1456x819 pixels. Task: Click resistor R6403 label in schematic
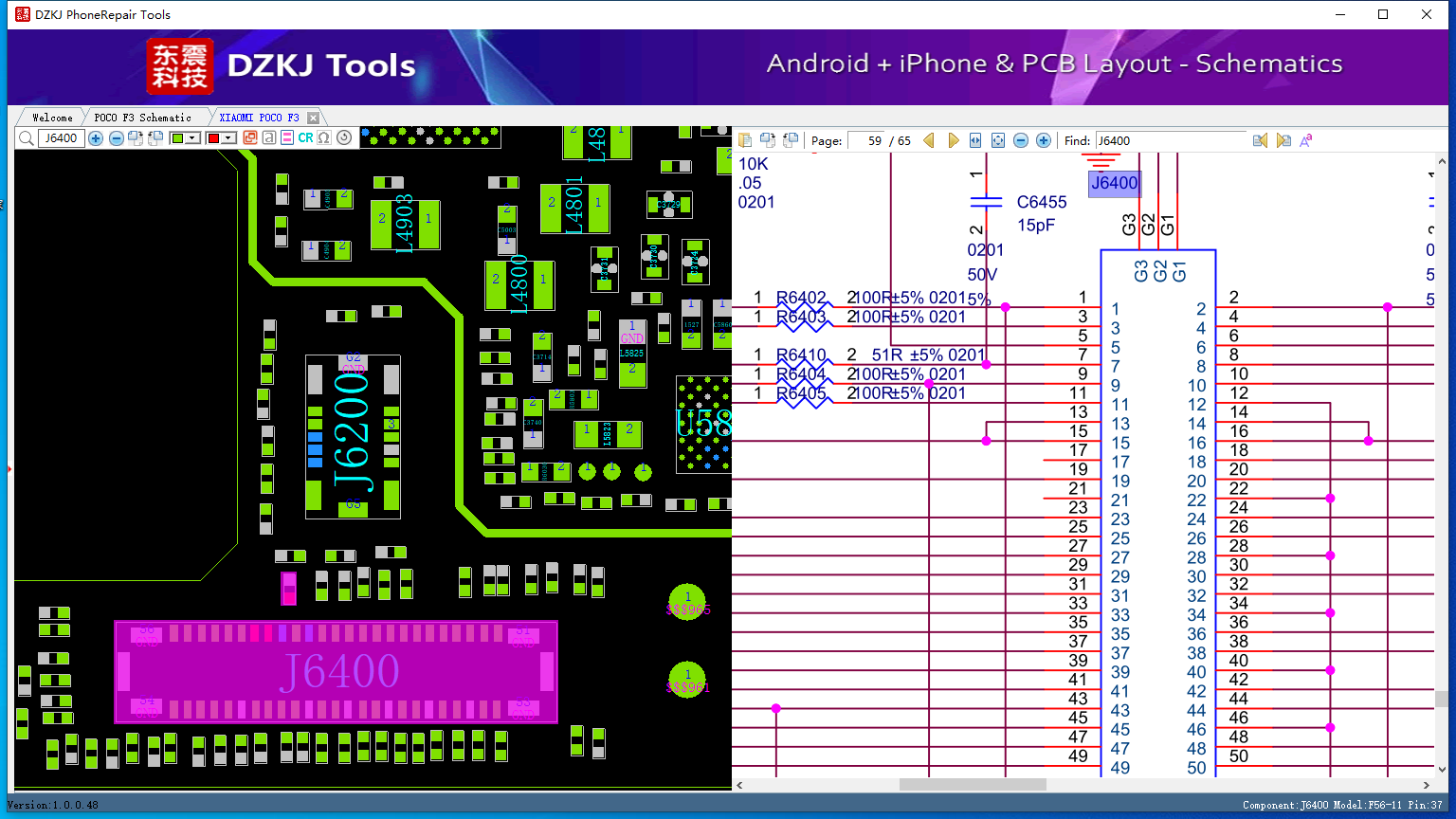801,317
